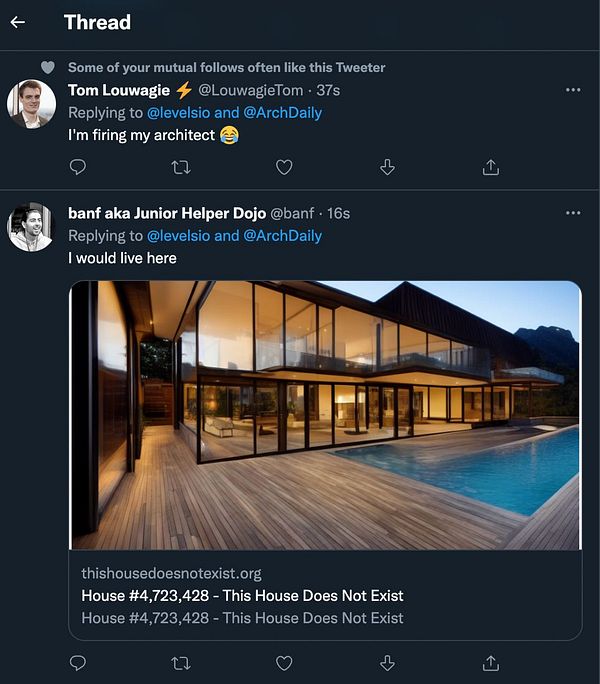600x684 pixels.
Task: Open banf aka Junior Helper Dojo profile name
Action: [x=167, y=213]
